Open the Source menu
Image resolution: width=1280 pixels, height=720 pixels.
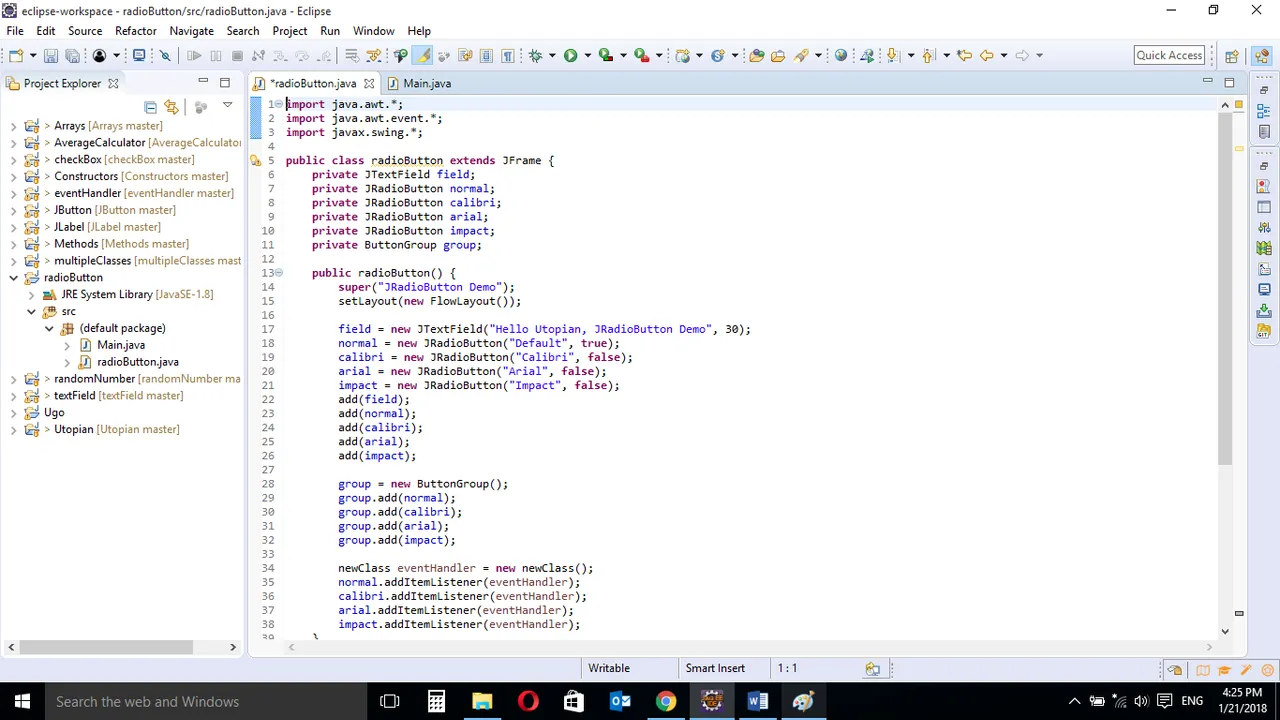tap(85, 31)
